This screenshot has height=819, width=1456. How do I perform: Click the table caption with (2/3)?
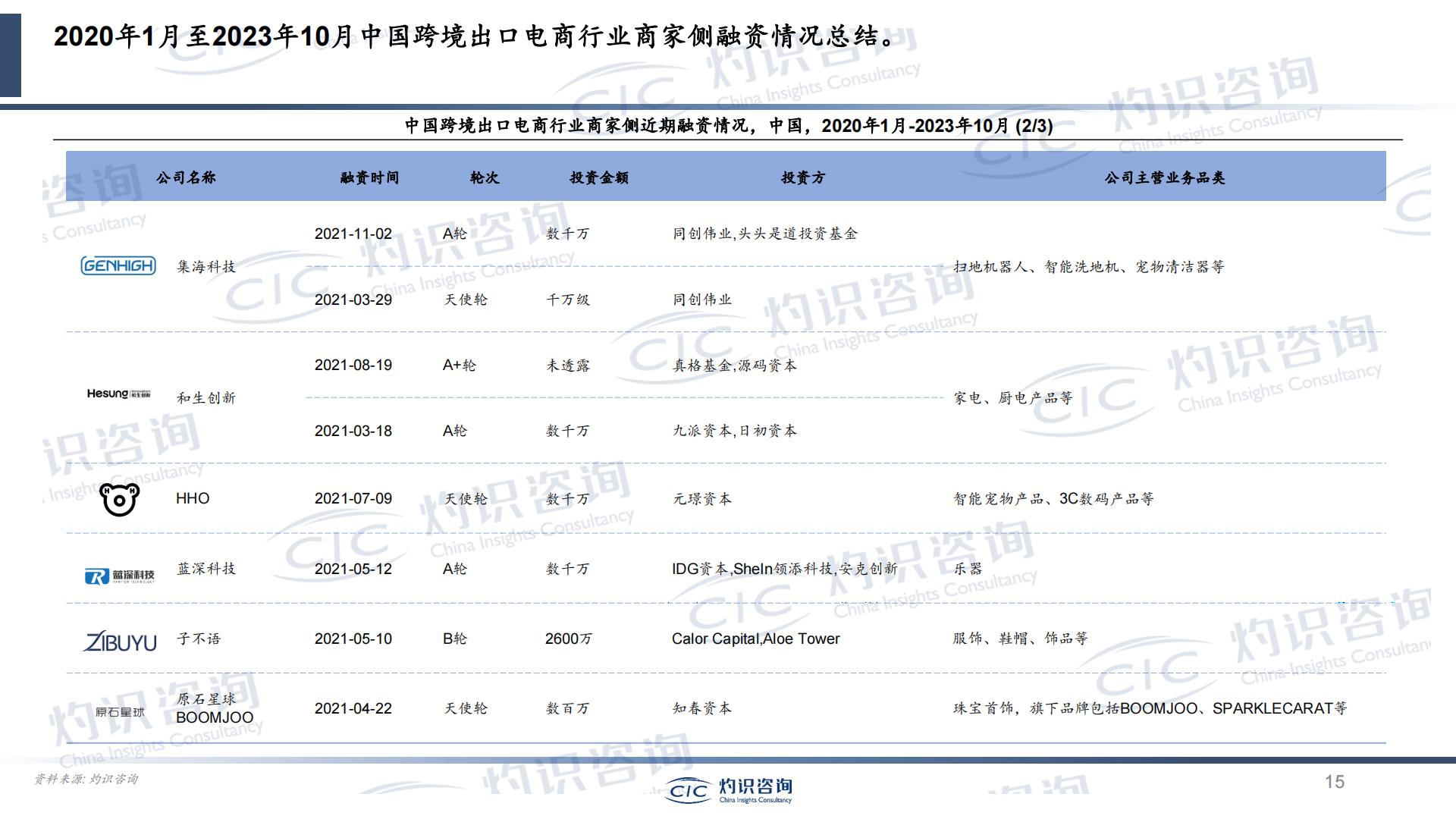(729, 125)
